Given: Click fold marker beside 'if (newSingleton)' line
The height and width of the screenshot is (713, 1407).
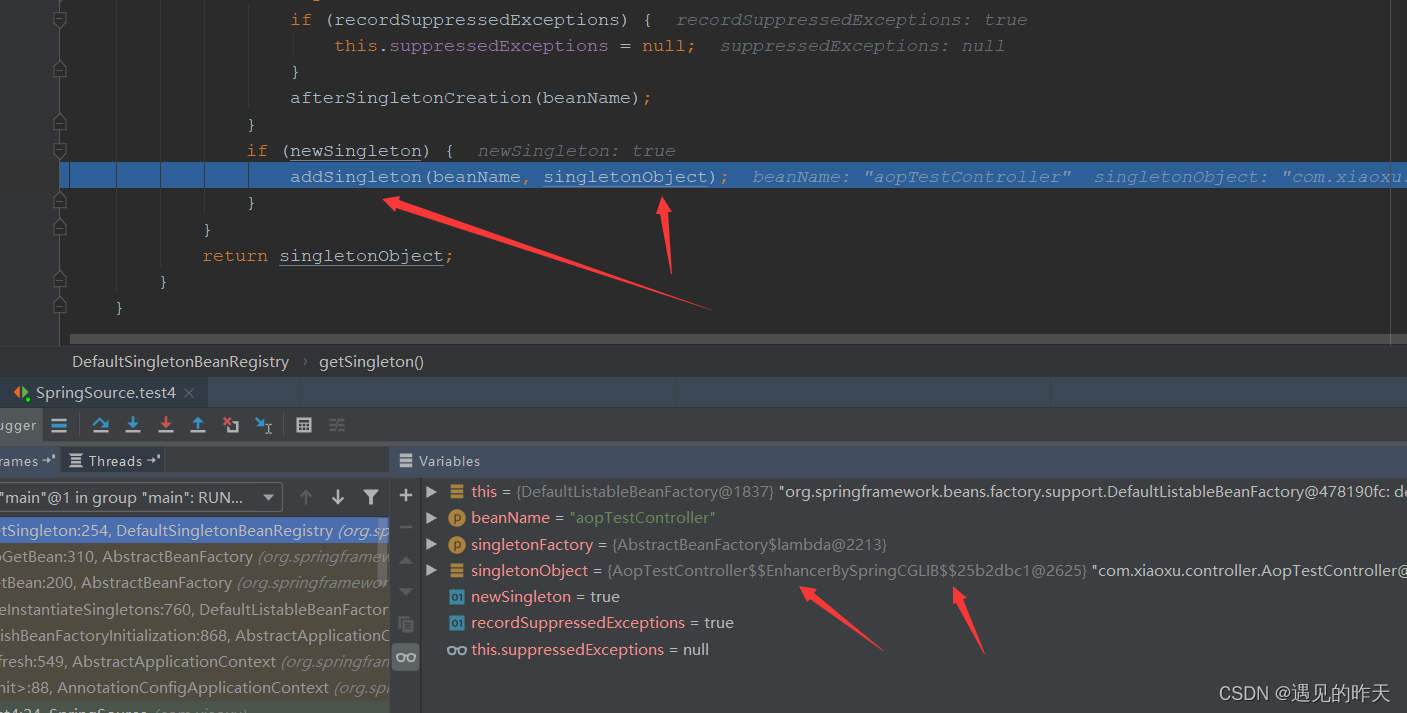Looking at the screenshot, I should (x=60, y=151).
